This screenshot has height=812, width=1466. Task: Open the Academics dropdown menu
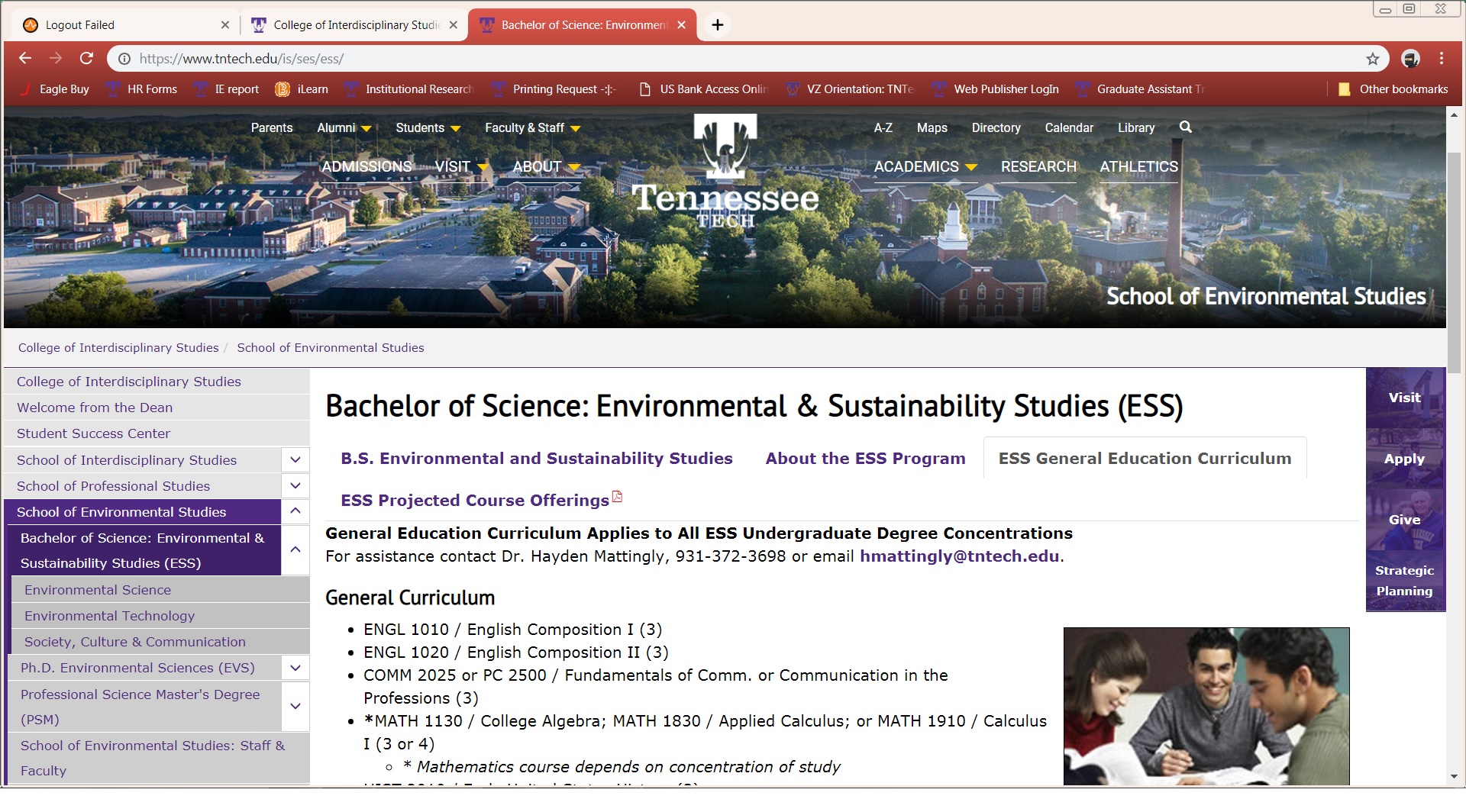925,166
